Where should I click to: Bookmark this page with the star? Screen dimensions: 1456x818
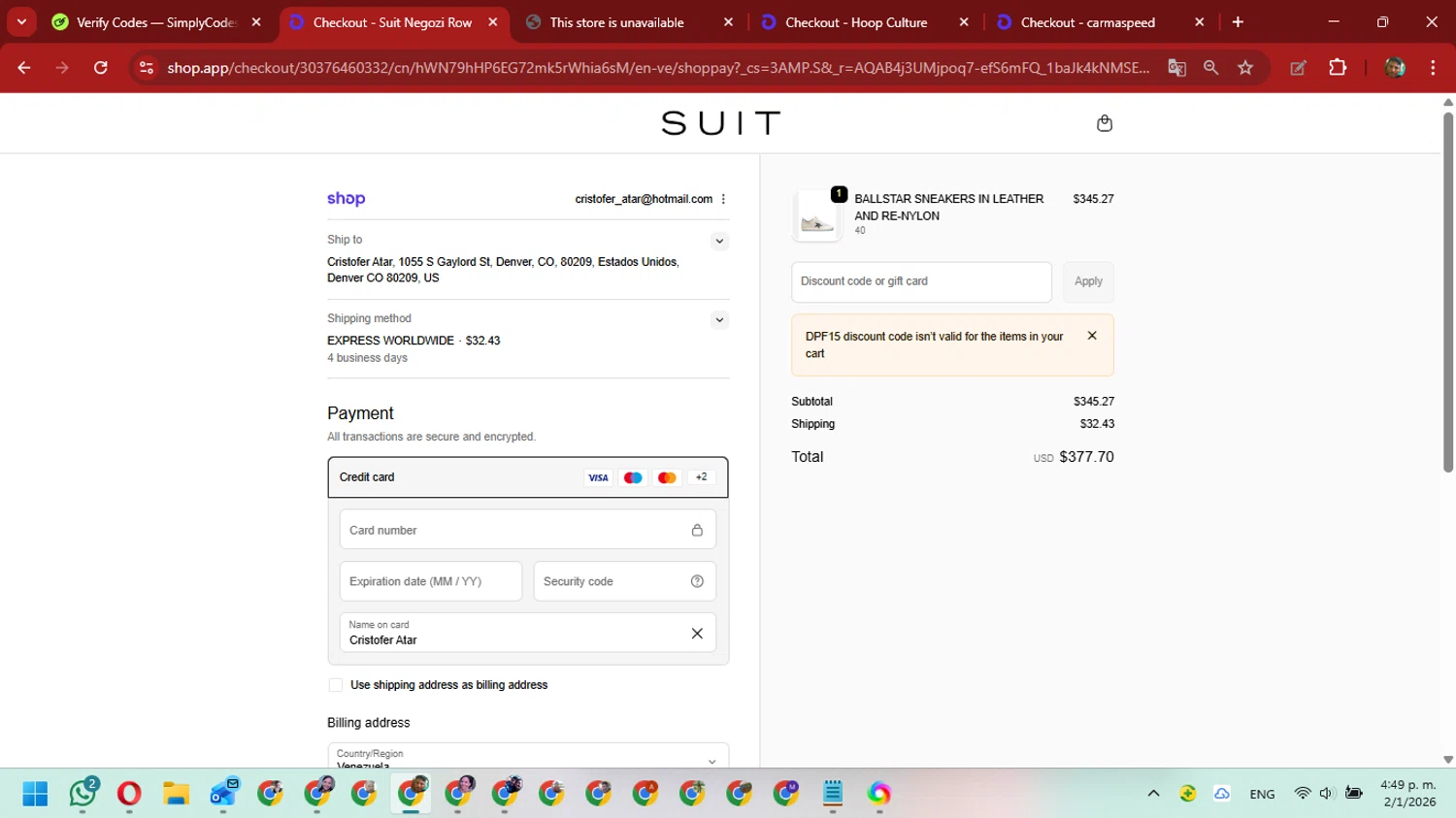[1245, 67]
